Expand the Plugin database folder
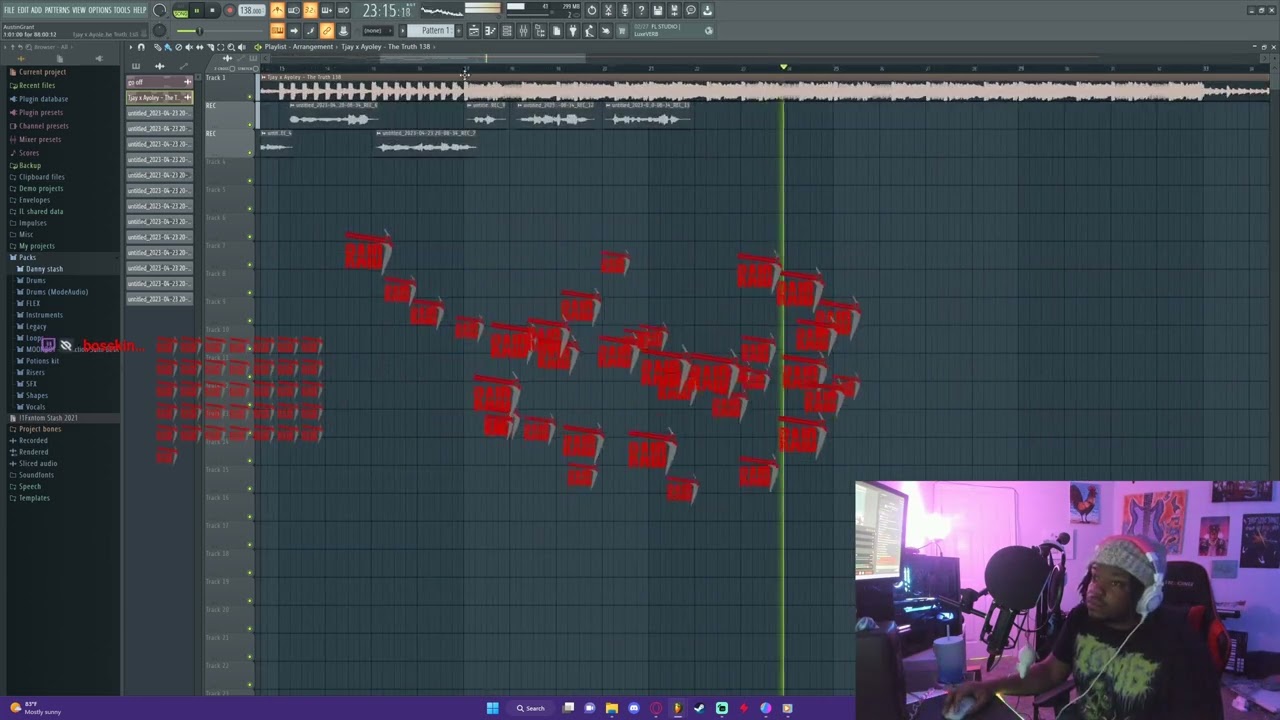The image size is (1280, 720). click(42, 99)
